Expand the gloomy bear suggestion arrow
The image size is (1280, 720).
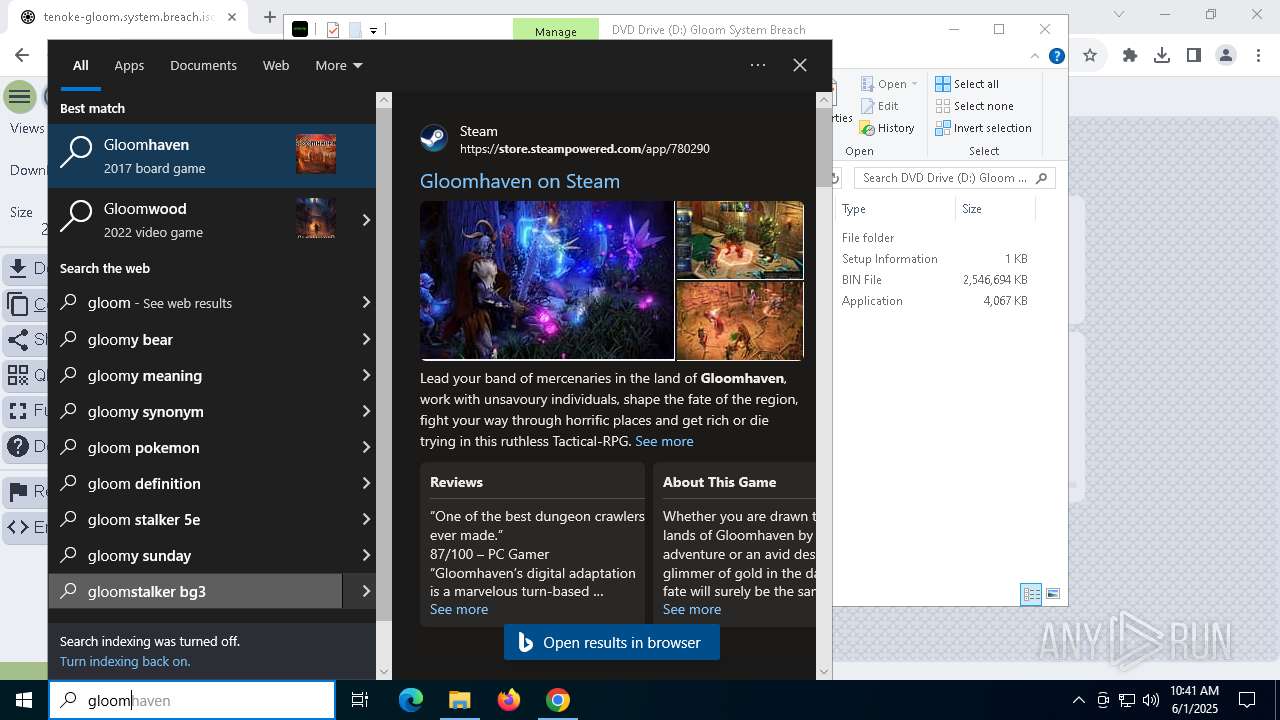366,339
